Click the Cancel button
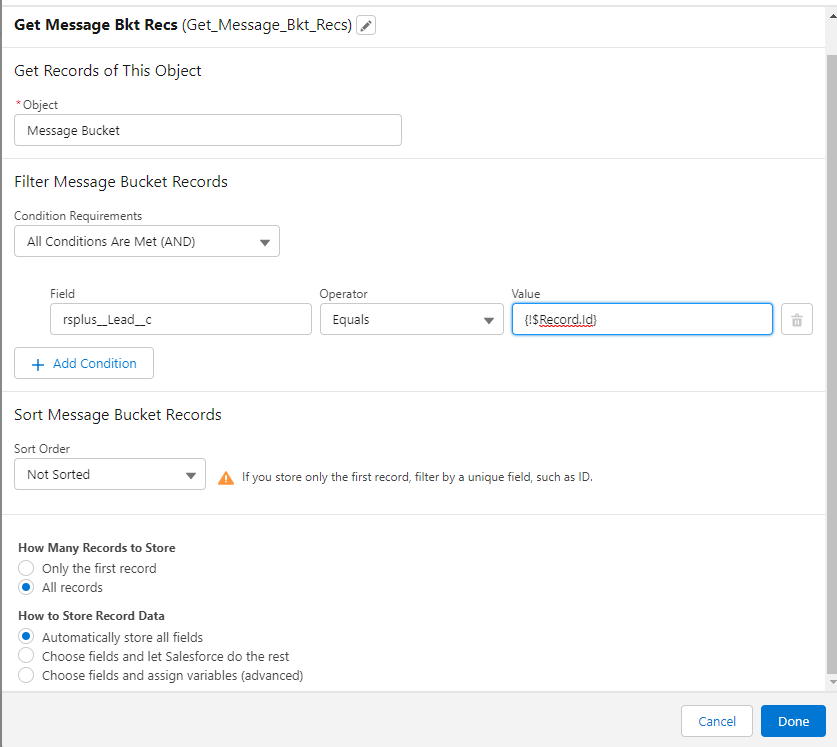This screenshot has width=837, height=747. [716, 721]
